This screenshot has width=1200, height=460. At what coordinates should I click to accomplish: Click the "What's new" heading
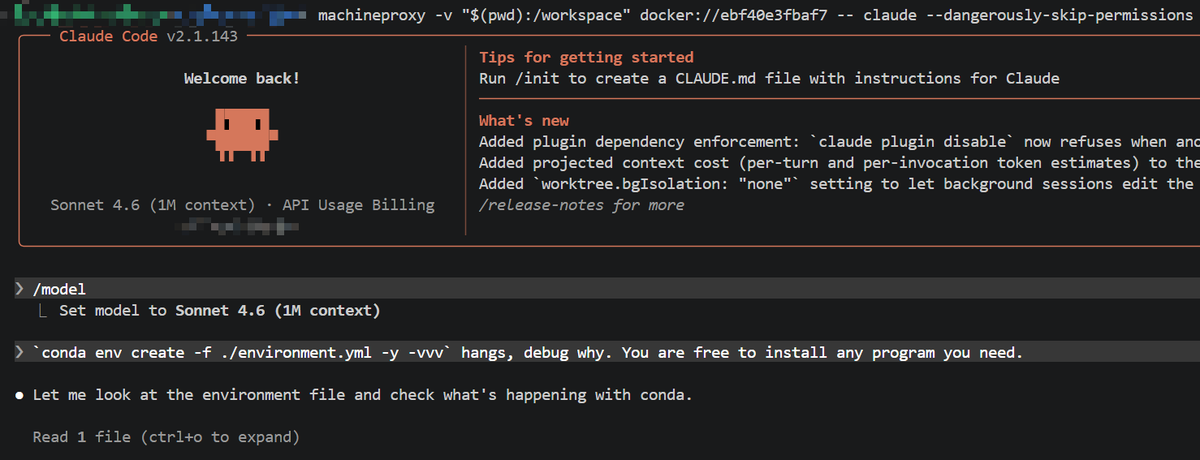tap(524, 120)
